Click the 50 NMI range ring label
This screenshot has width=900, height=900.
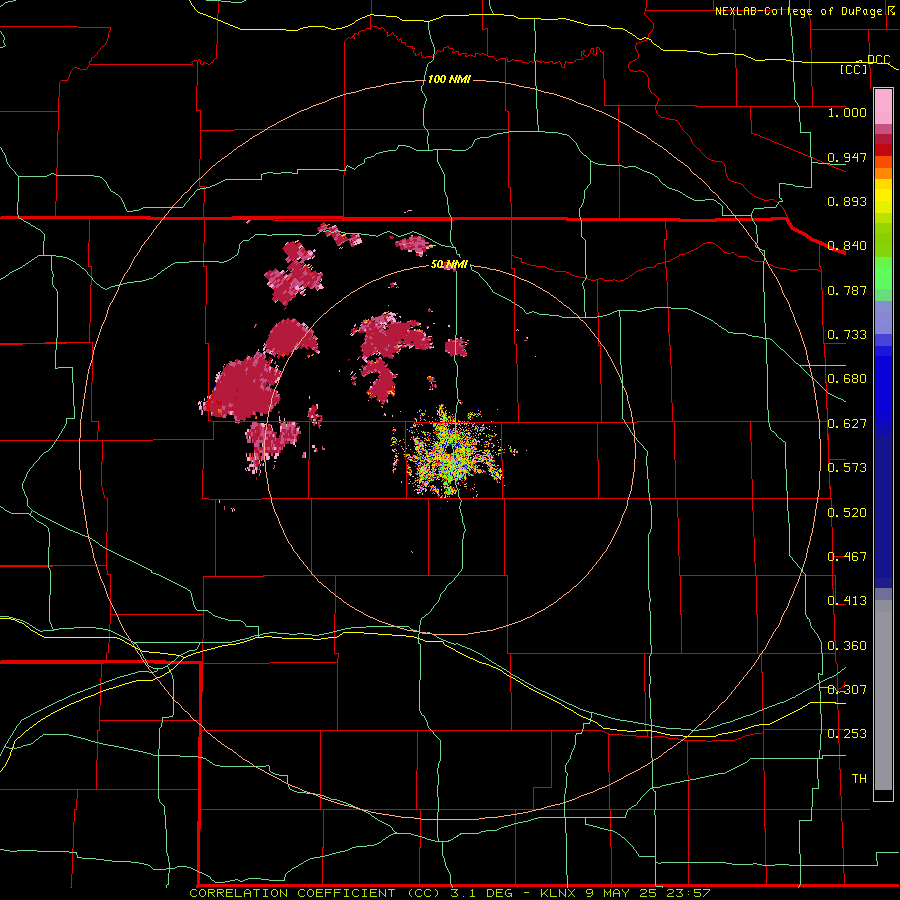449,265
